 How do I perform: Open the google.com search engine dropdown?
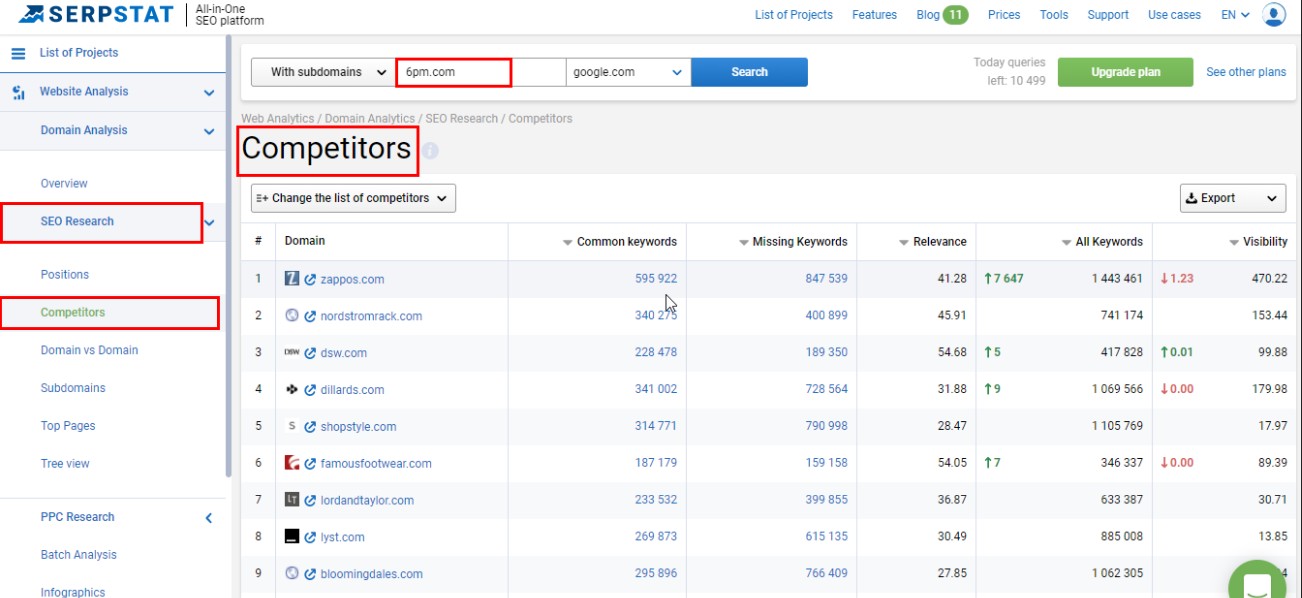628,72
